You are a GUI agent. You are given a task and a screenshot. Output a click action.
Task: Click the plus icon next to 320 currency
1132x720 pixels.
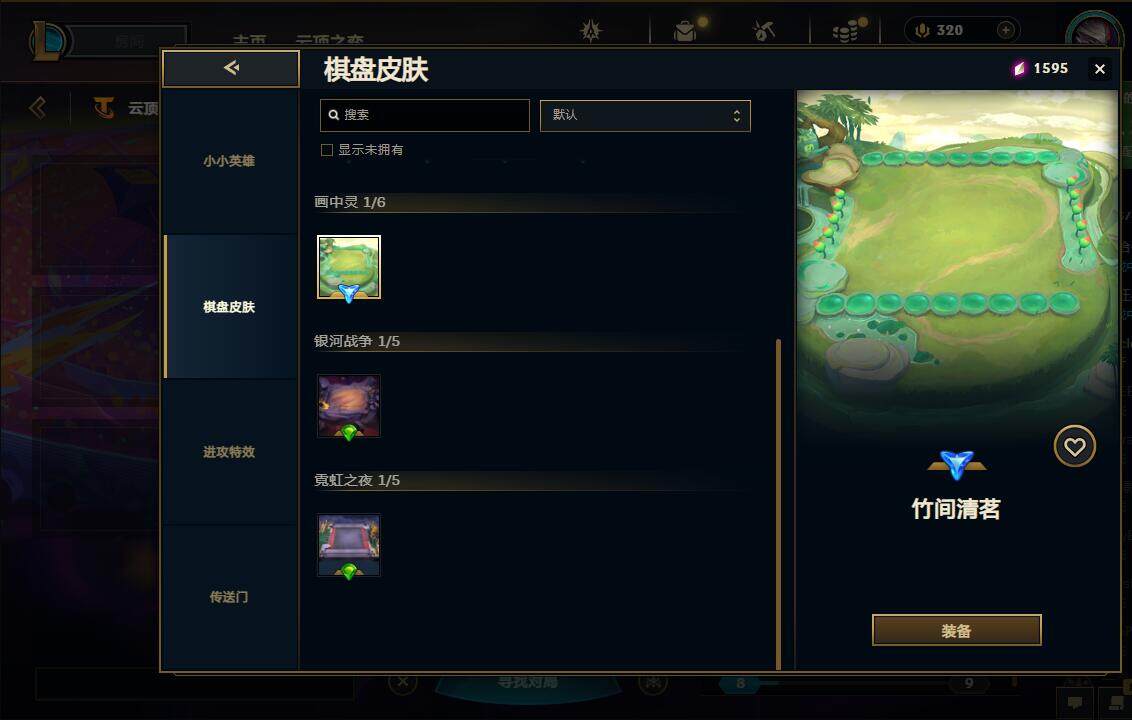coord(1005,30)
